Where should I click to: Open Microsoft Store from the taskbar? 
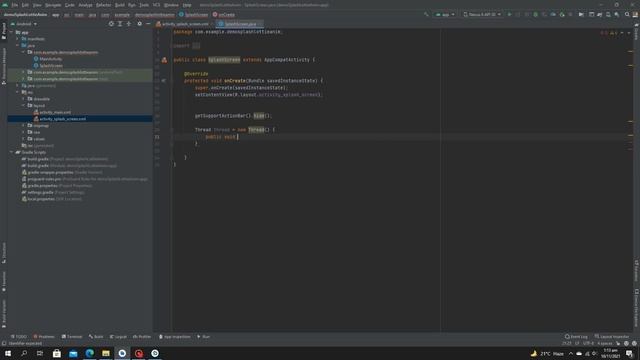tap(57, 353)
